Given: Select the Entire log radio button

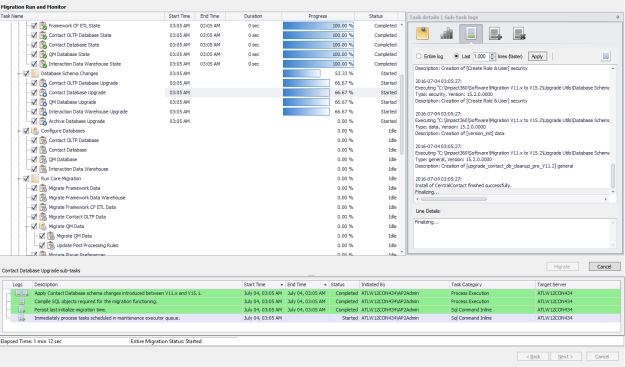Looking at the screenshot, I should [419, 56].
